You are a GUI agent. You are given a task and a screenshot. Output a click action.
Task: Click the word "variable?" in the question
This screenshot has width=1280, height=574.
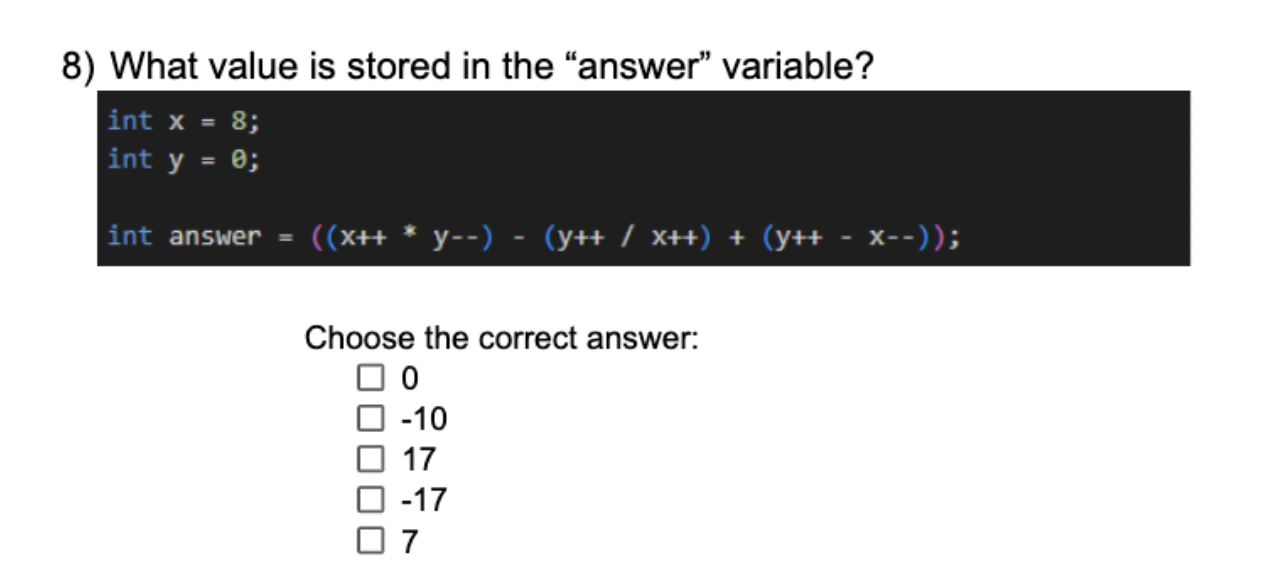point(798,67)
